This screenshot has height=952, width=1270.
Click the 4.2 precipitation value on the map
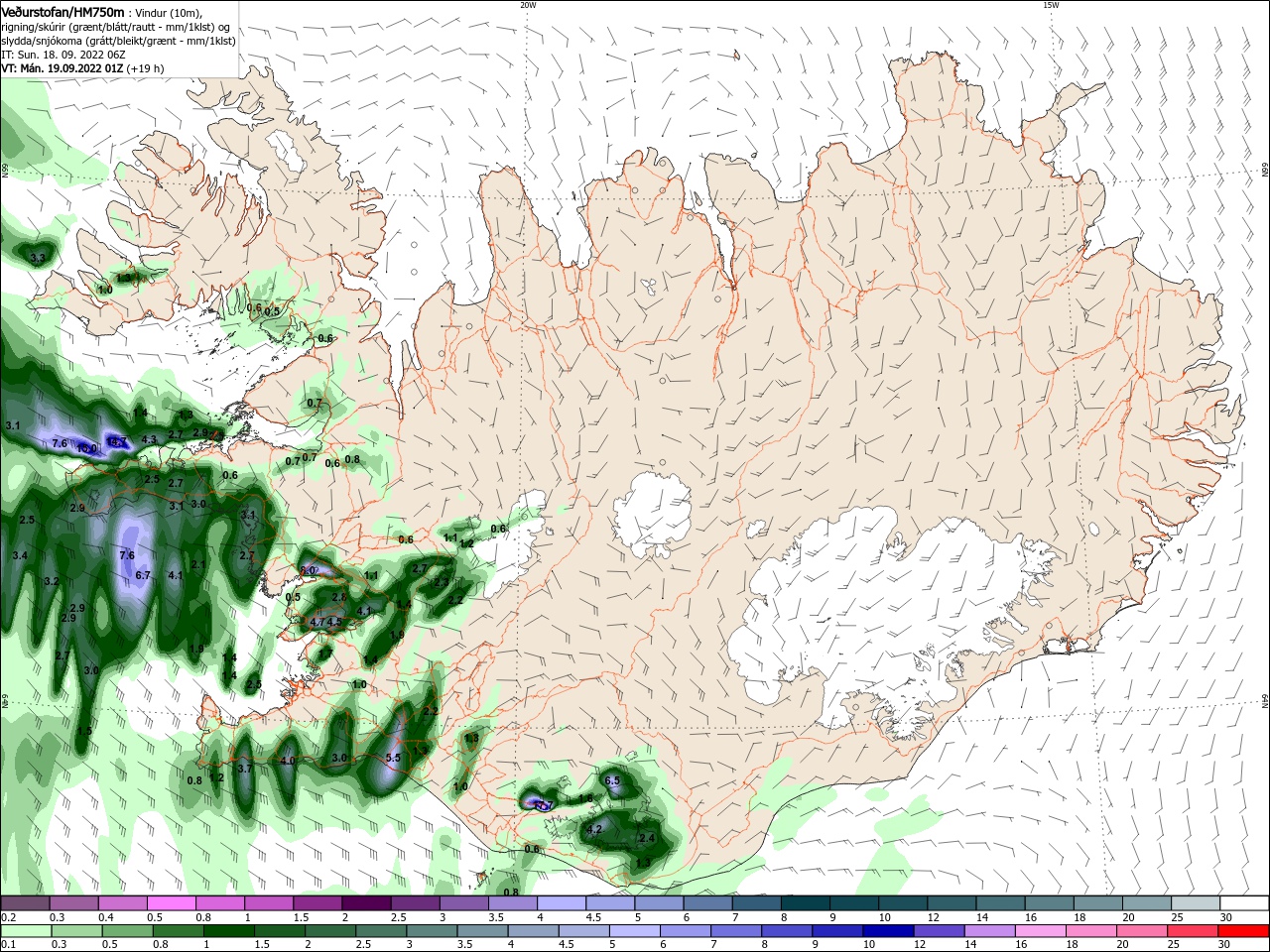tap(595, 829)
